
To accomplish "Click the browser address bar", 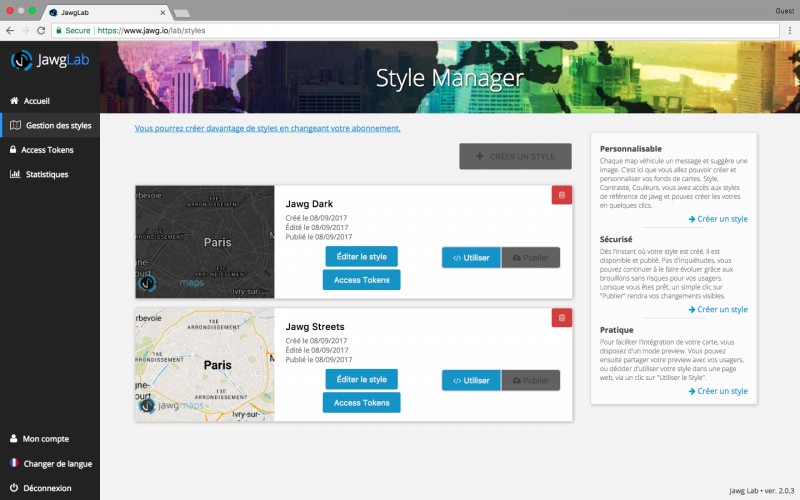I will click(416, 31).
